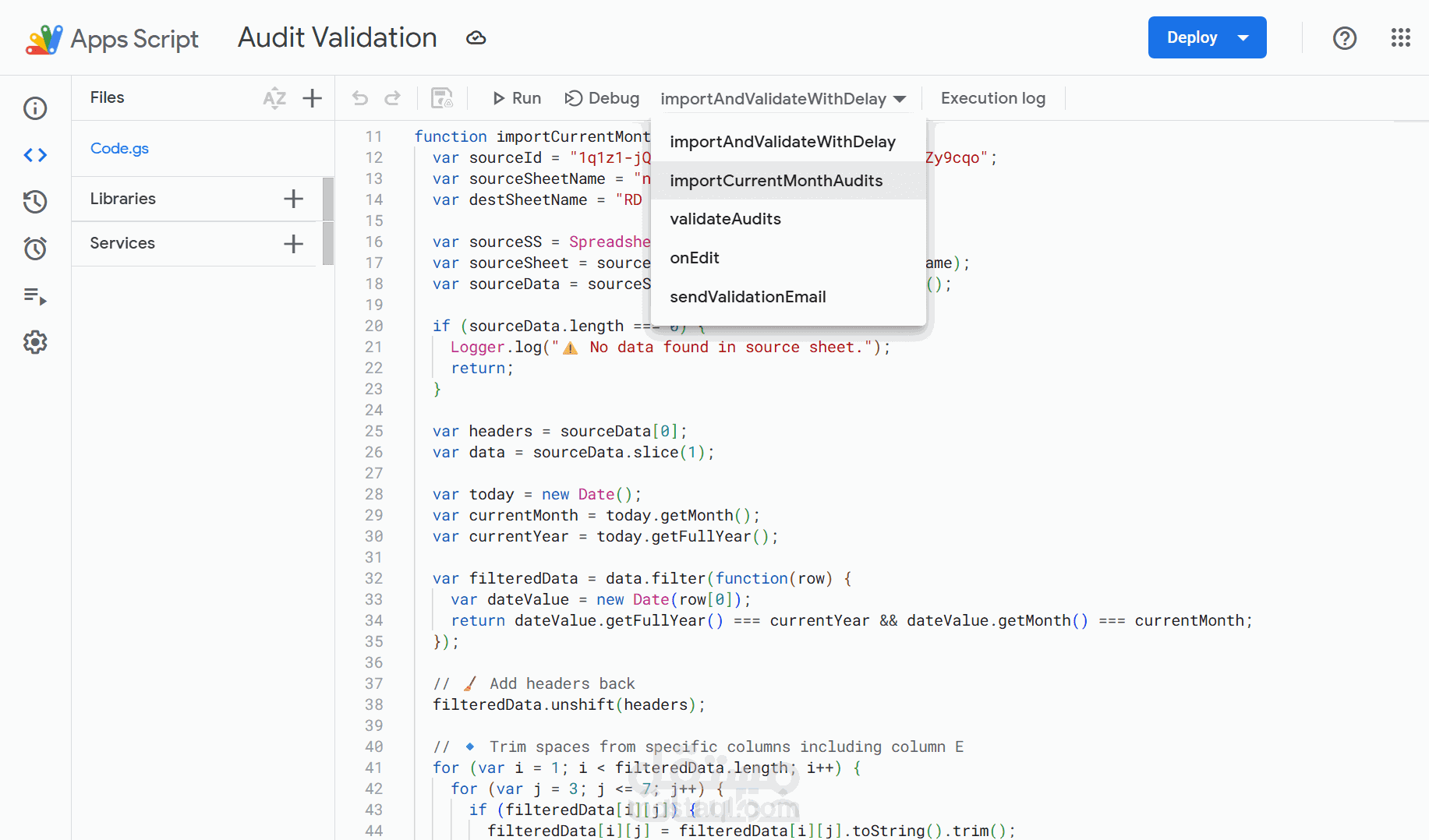Click the 'Add headers back' comment
Screen dimensions: 1429x840
pos(534,683)
